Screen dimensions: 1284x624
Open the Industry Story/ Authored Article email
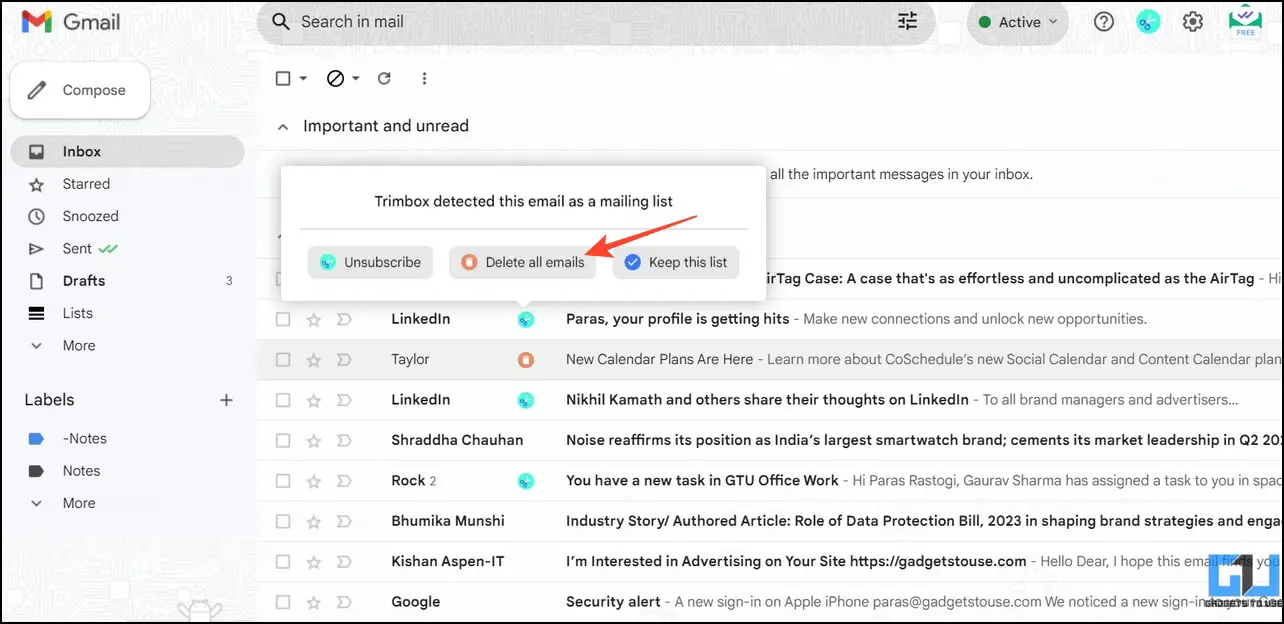(770, 521)
